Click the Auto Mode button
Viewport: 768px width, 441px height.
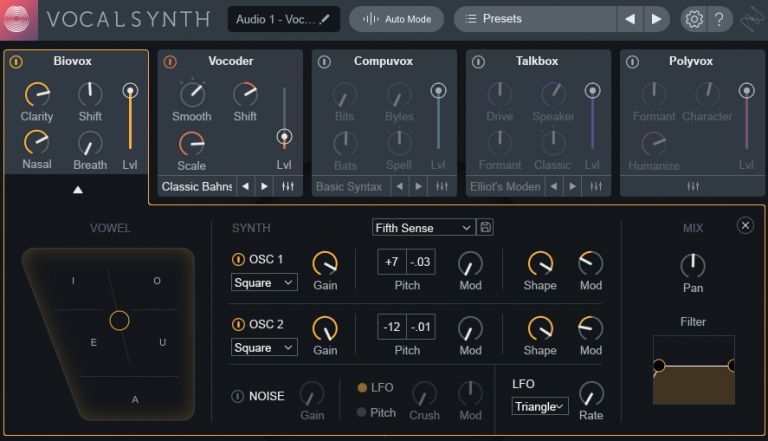(397, 19)
